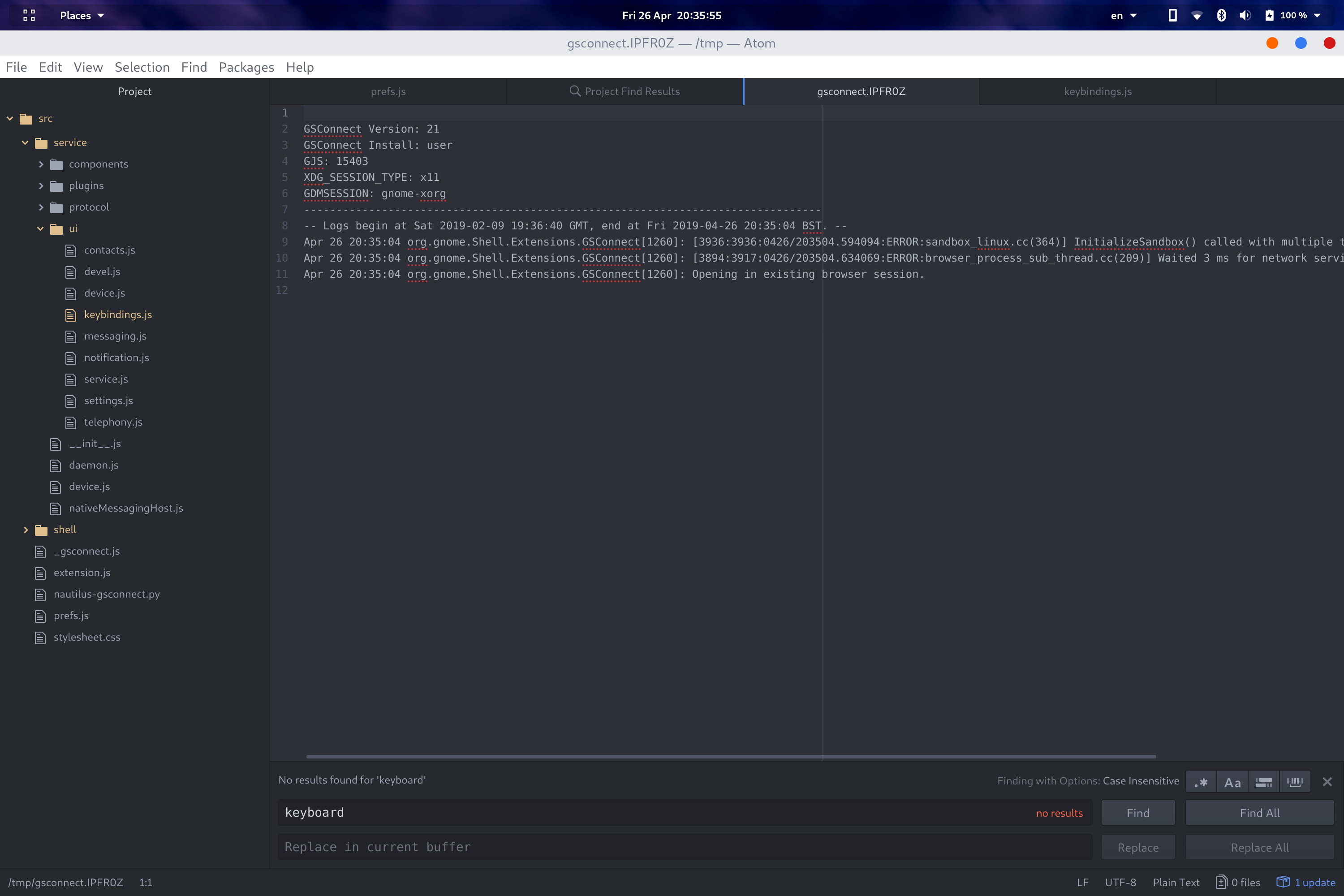Open the Places dropdown in top bar
Screen dimensions: 1344x896
coord(82,15)
